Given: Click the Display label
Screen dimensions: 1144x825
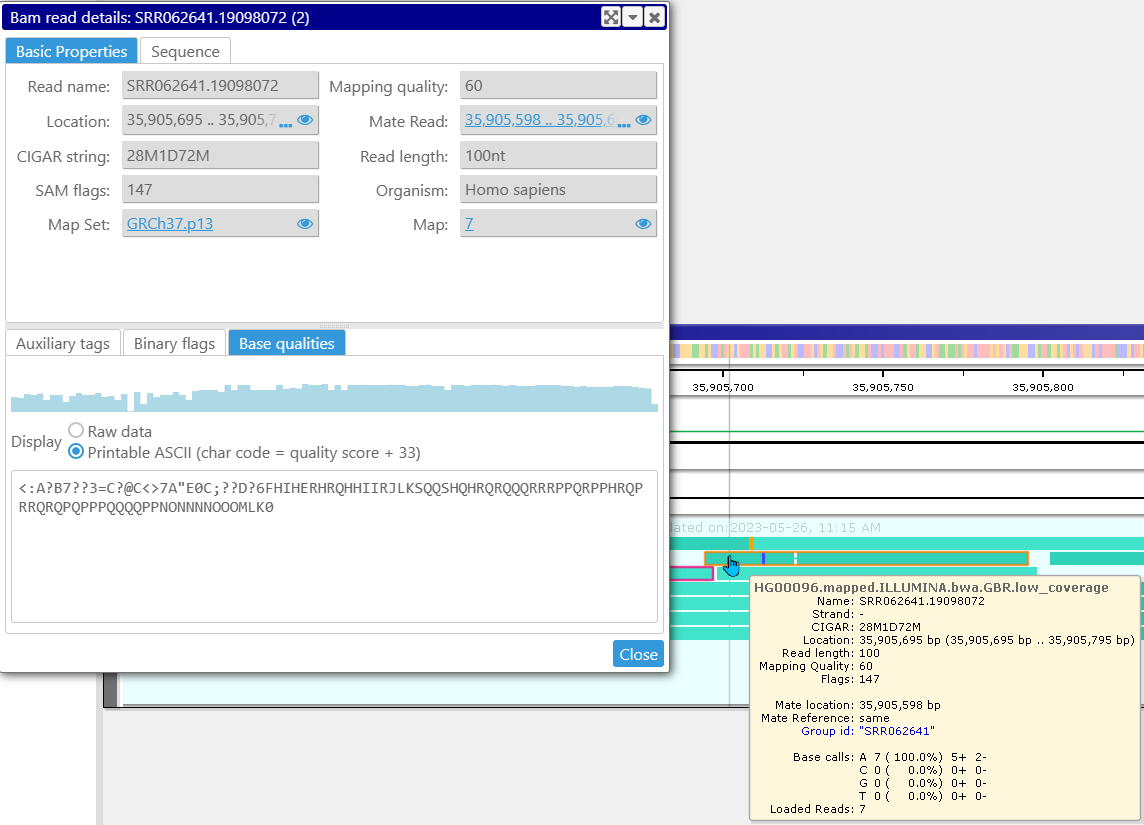Looking at the screenshot, I should point(36,441).
